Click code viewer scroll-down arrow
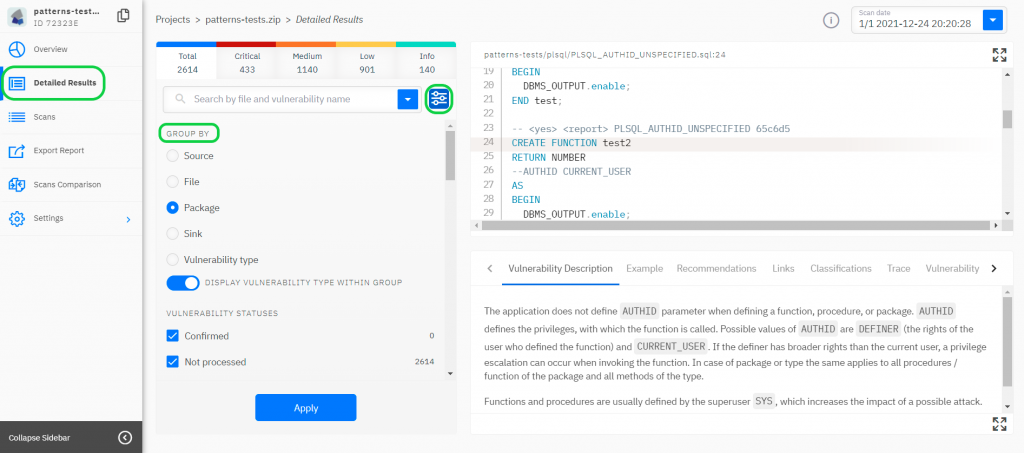The width and height of the screenshot is (1024, 453). [x=1007, y=213]
